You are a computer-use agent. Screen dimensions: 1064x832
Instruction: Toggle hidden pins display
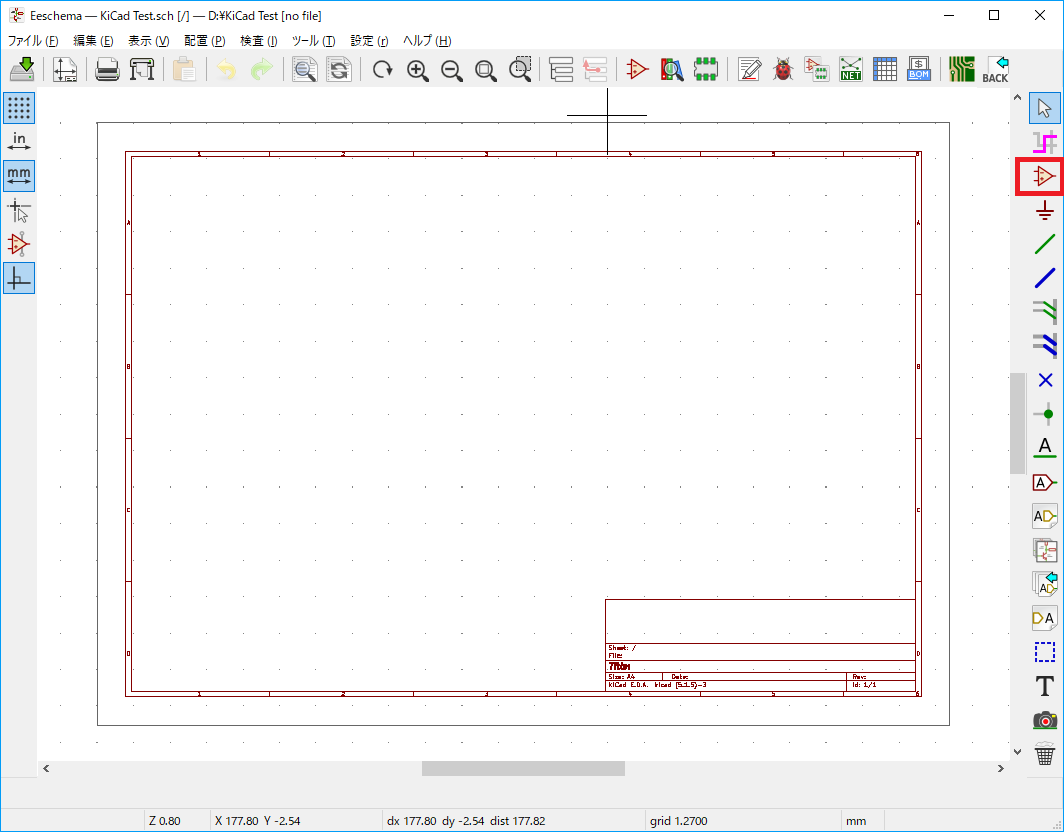(x=19, y=244)
